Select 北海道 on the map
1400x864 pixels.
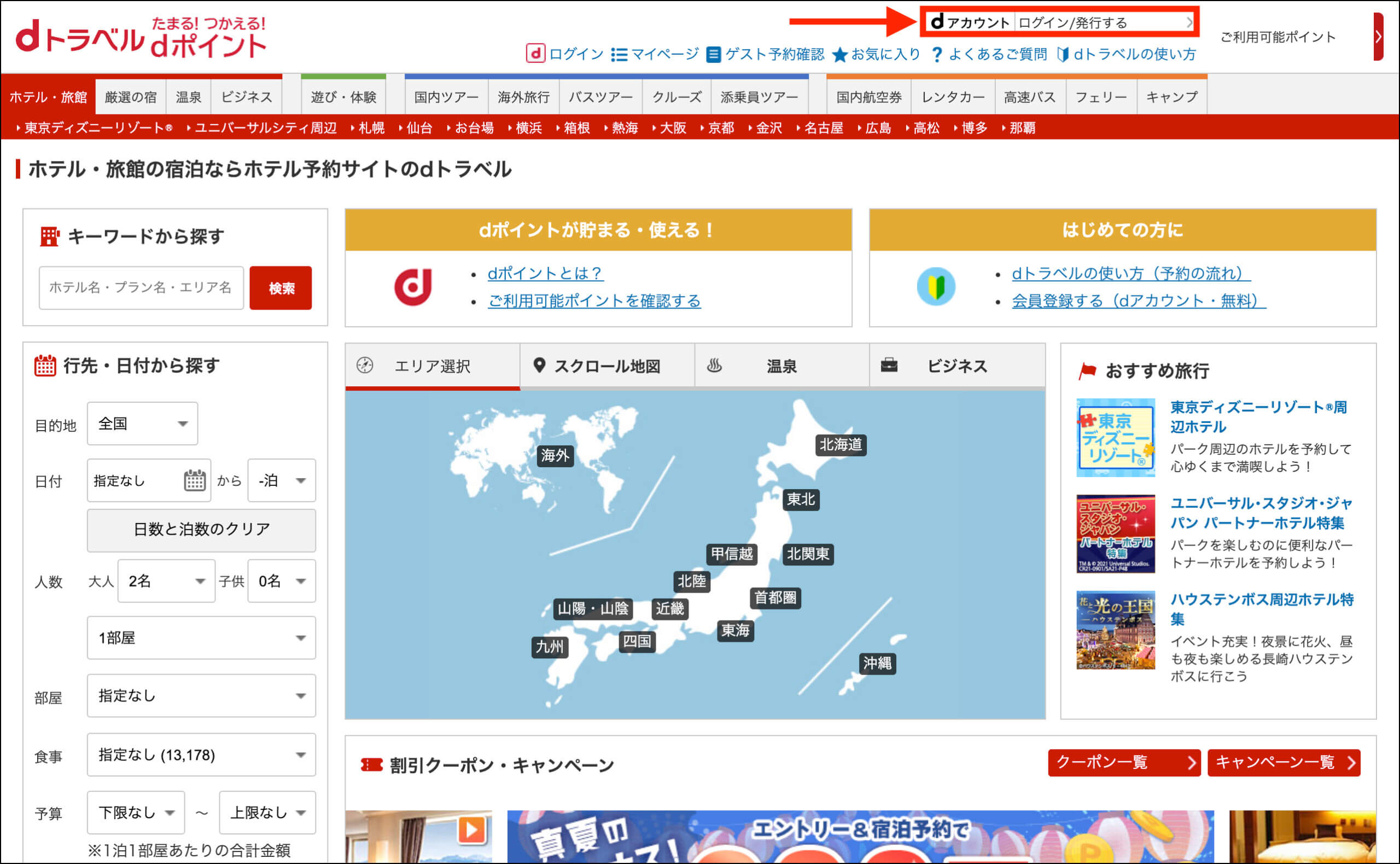(841, 444)
